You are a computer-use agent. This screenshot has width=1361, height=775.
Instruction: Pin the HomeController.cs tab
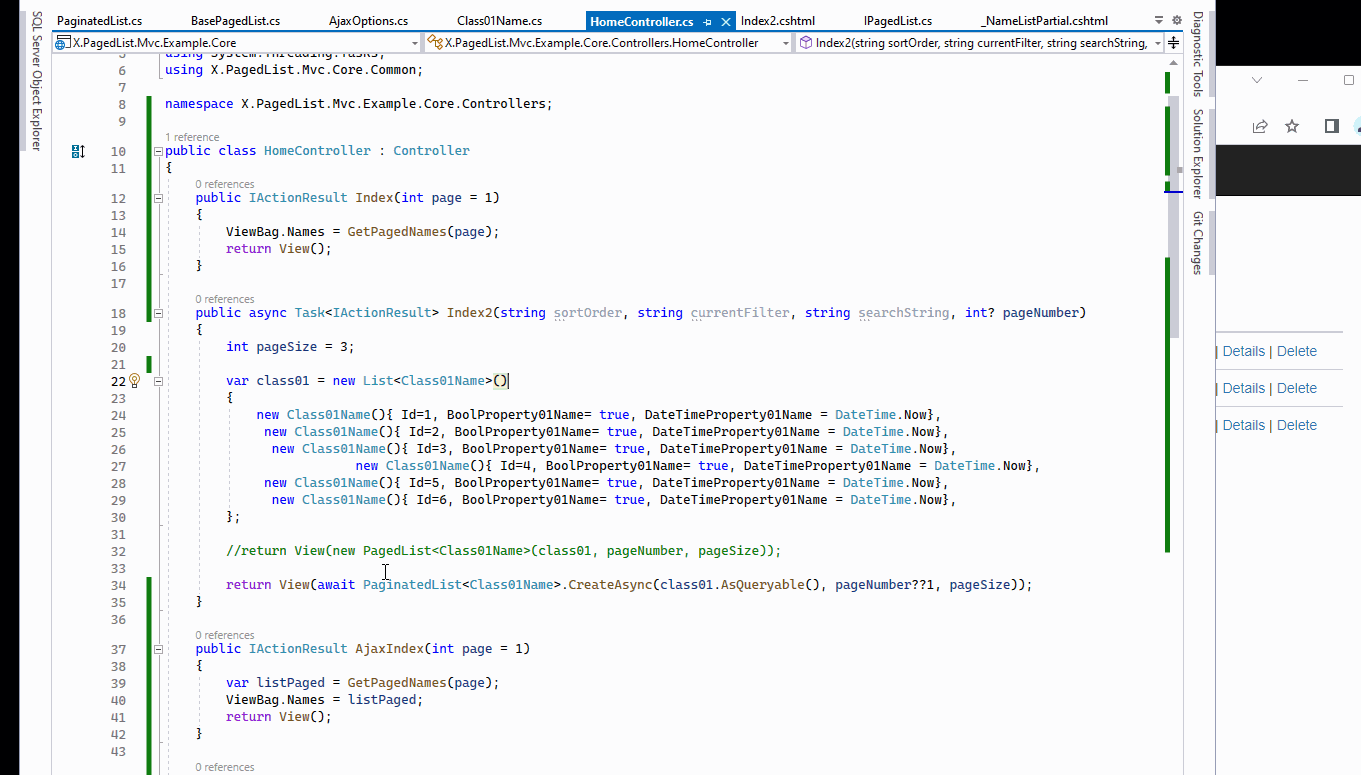point(707,21)
